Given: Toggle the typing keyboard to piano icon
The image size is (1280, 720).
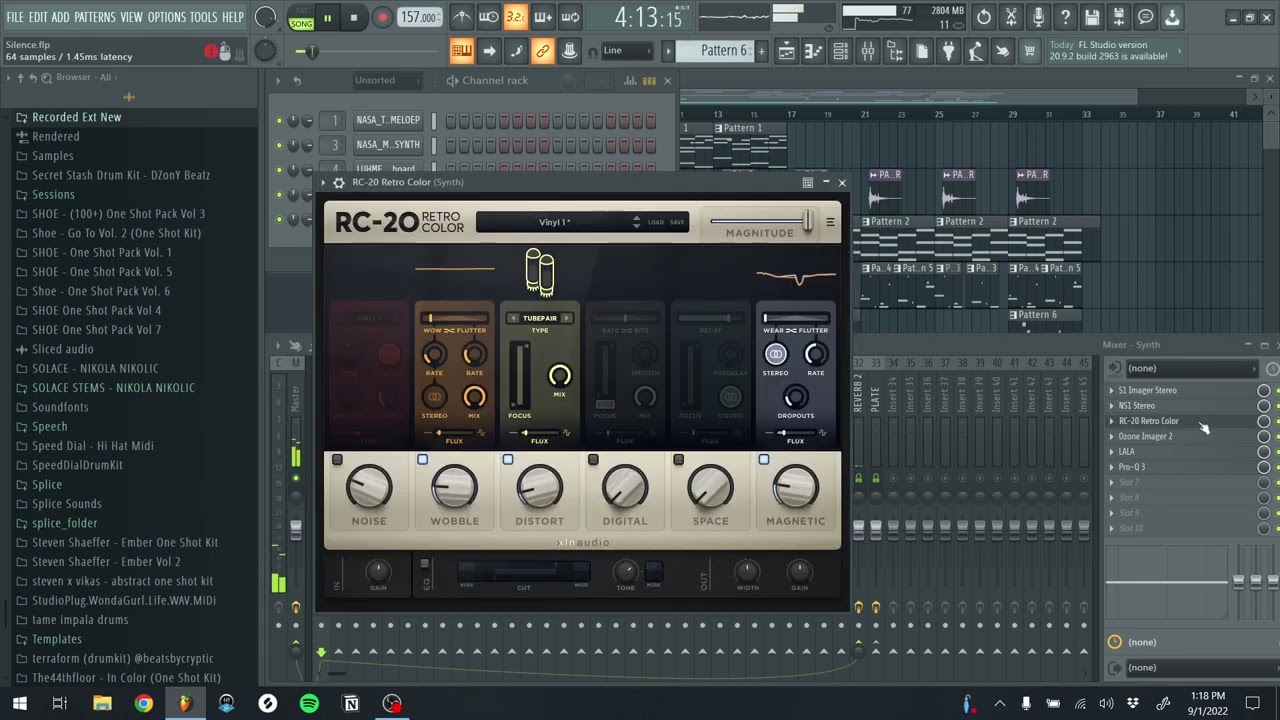Looking at the screenshot, I should coord(462,52).
